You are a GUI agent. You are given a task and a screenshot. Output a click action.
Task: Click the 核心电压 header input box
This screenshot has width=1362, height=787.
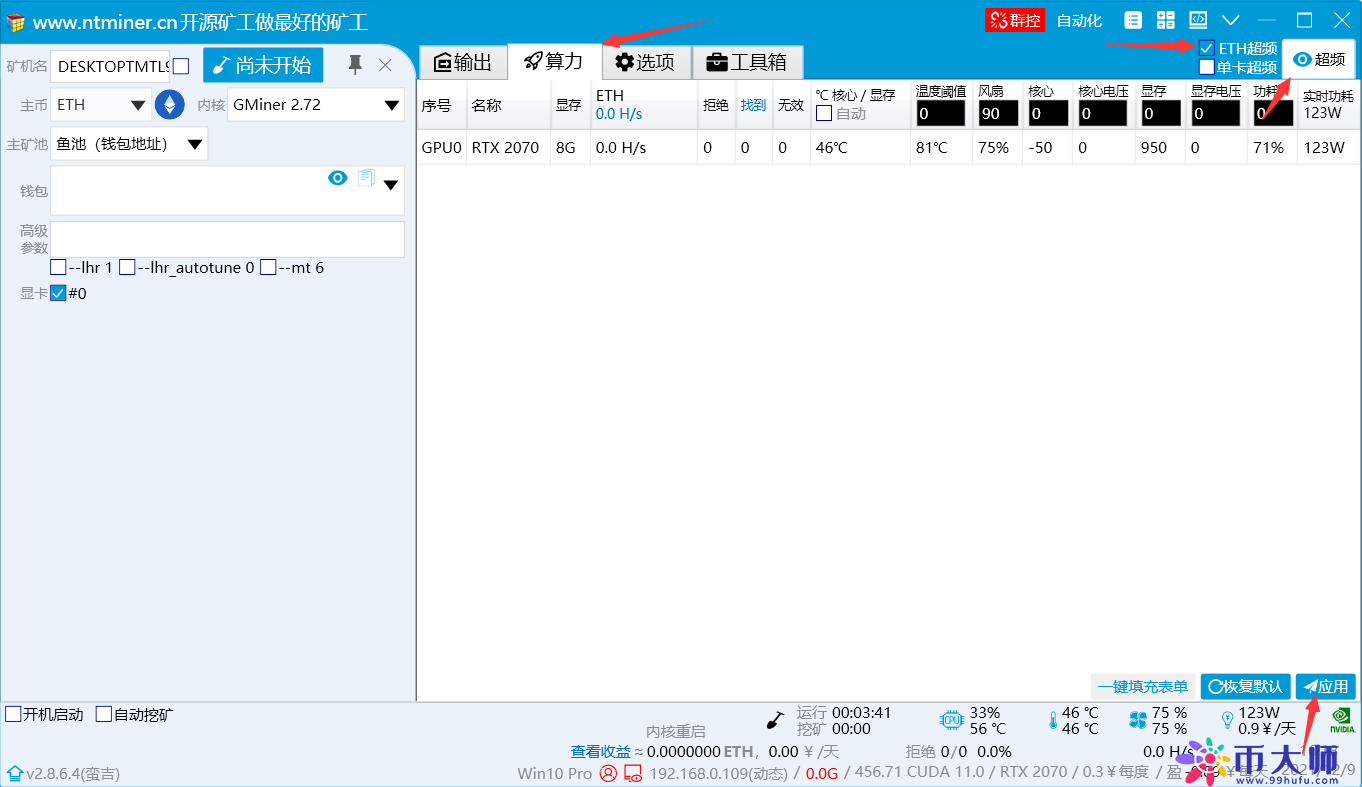point(1103,113)
